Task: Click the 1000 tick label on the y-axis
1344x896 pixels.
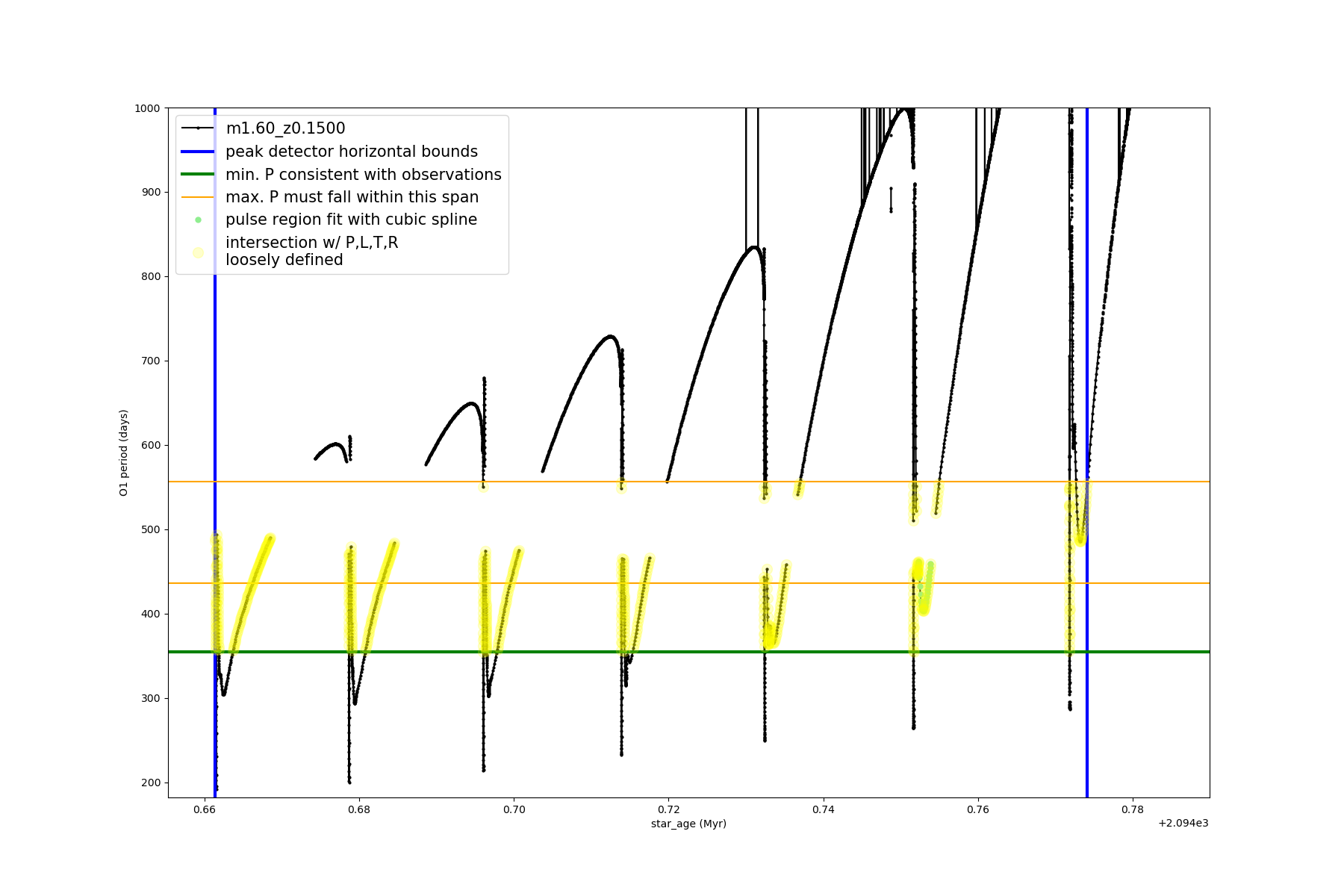Action: [147, 108]
